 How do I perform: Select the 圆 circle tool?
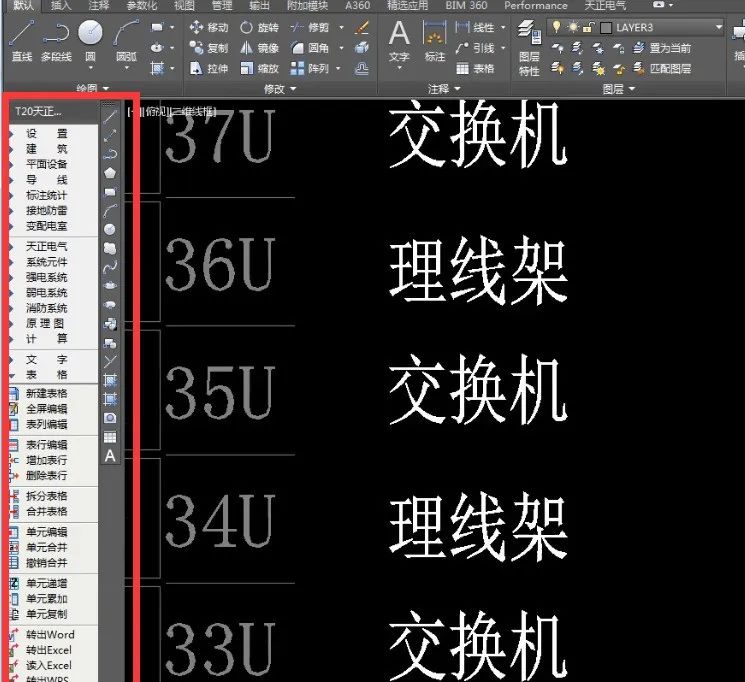pos(90,41)
